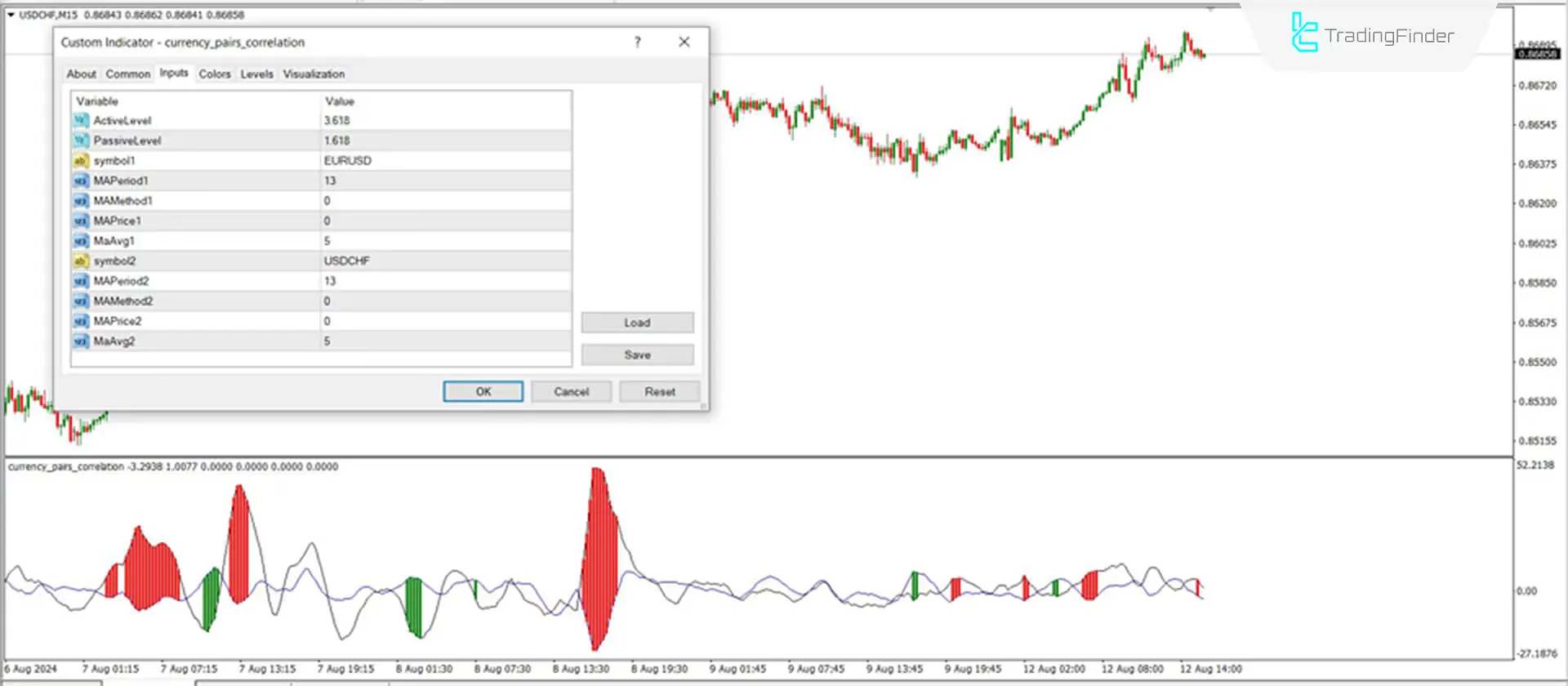Click the MAPeriod1 integer type icon
Viewport: 1568px width, 686px height.
click(80, 180)
